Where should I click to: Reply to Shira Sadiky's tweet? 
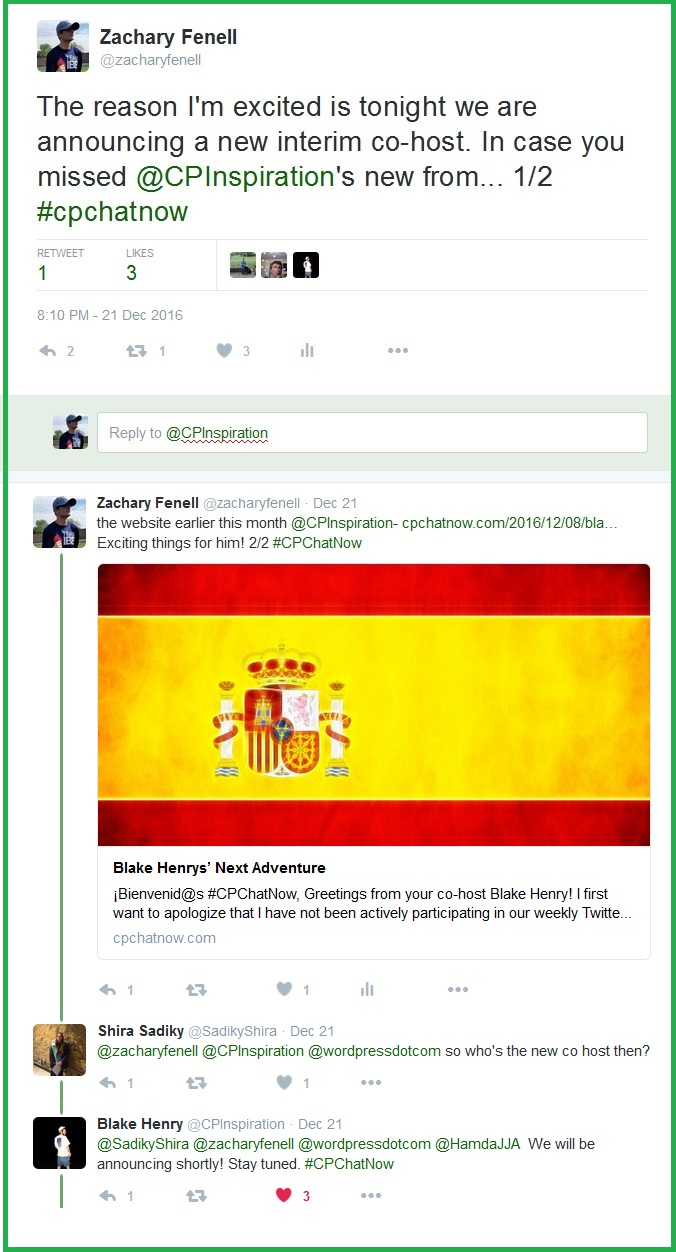tap(108, 1082)
